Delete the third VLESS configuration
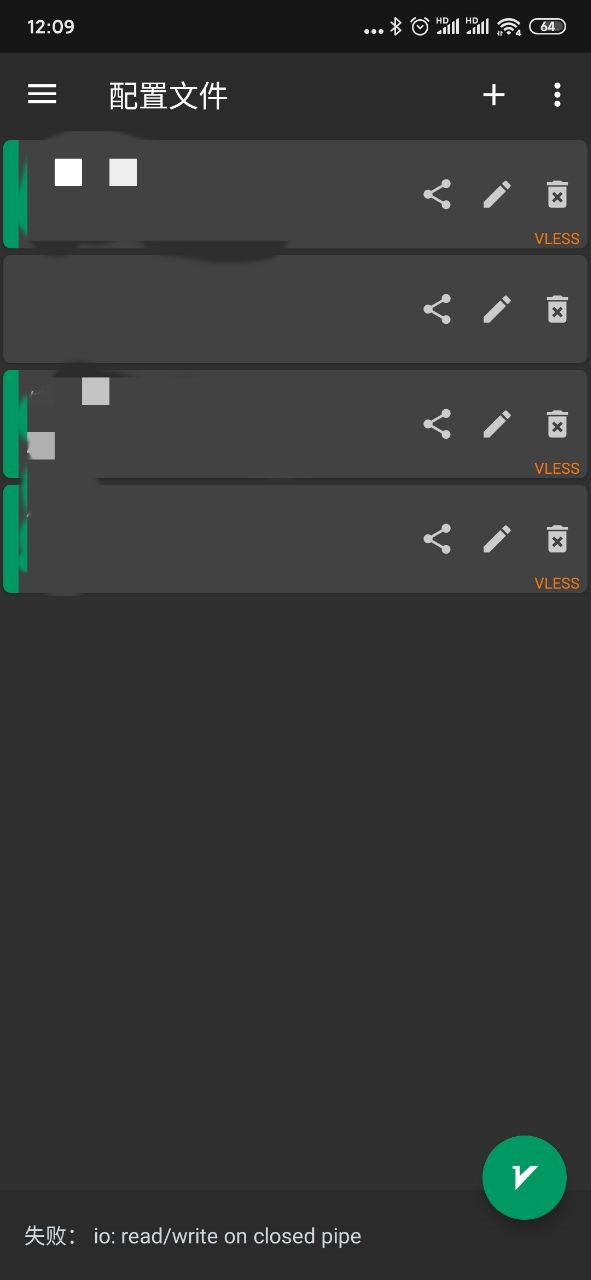The image size is (591, 1280). click(557, 424)
